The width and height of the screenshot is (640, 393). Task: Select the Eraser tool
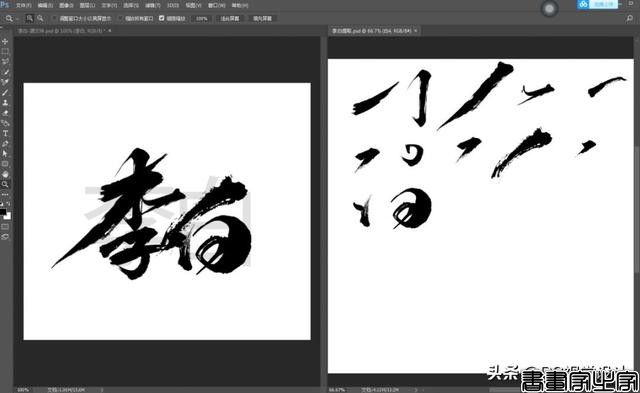[5, 113]
